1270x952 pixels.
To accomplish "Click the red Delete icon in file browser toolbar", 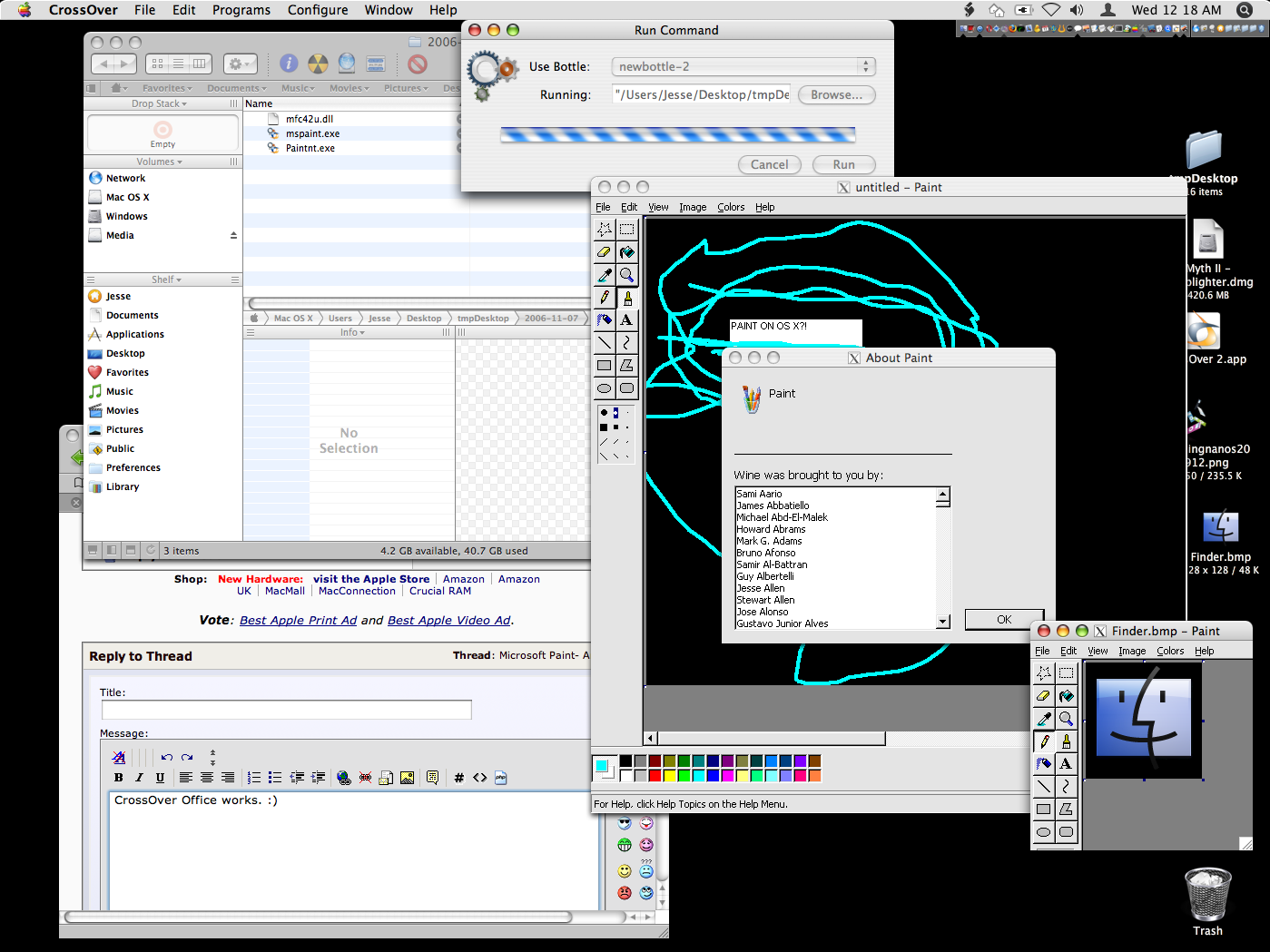I will pos(418,64).
